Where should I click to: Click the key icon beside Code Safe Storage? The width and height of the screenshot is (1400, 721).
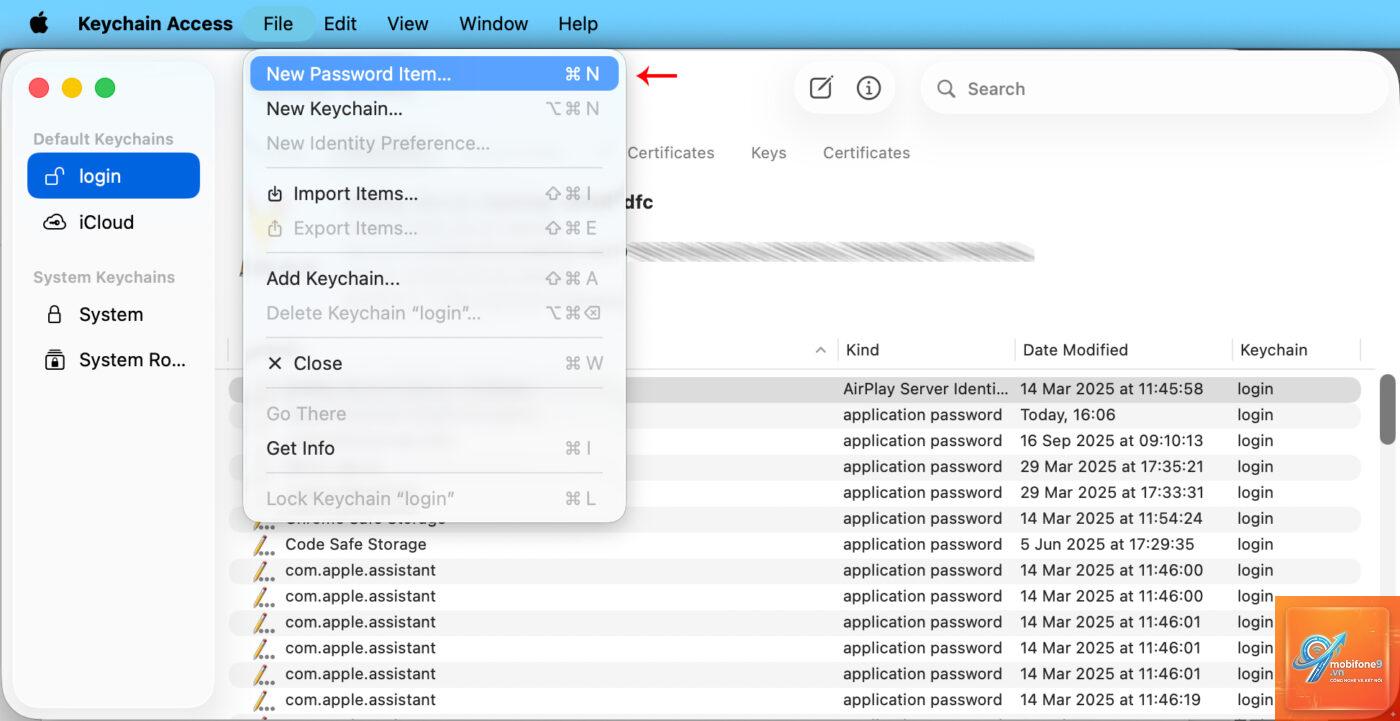263,545
